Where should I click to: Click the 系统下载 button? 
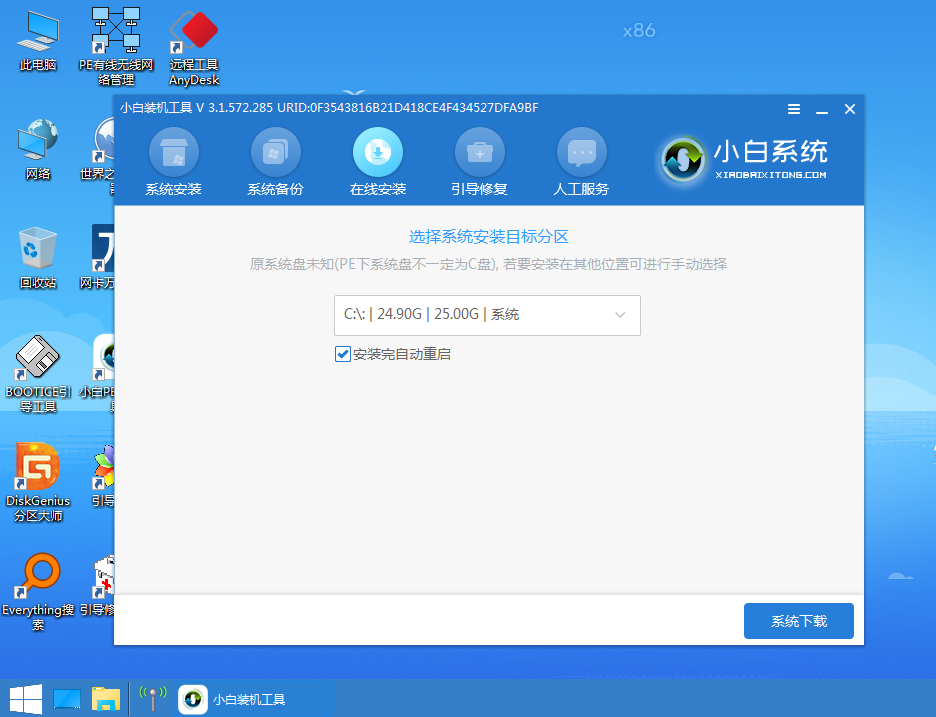click(799, 621)
